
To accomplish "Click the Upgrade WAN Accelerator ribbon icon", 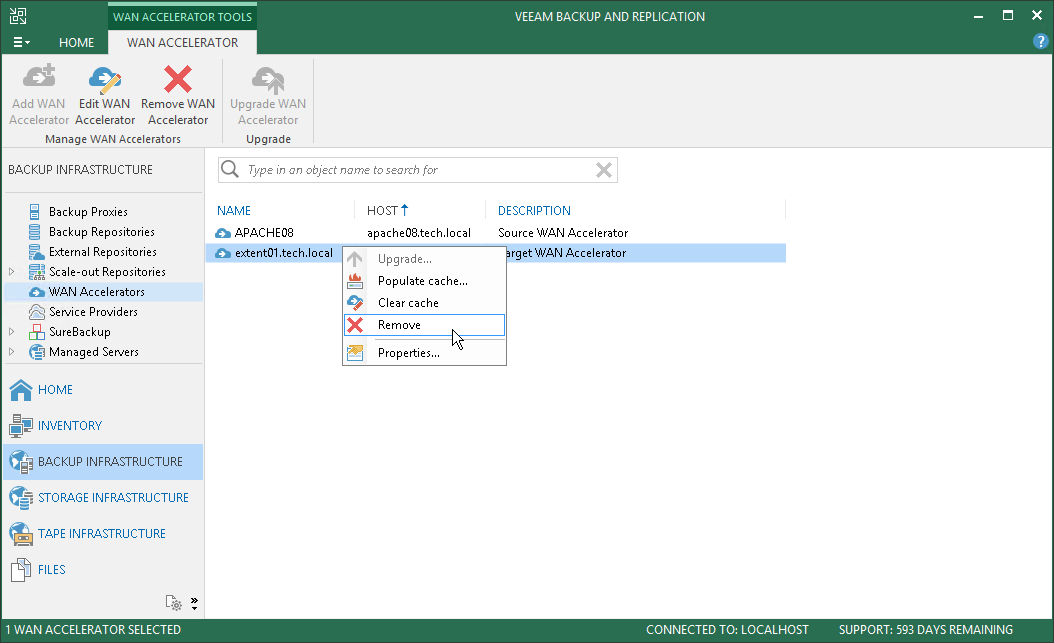I will coord(268,79).
